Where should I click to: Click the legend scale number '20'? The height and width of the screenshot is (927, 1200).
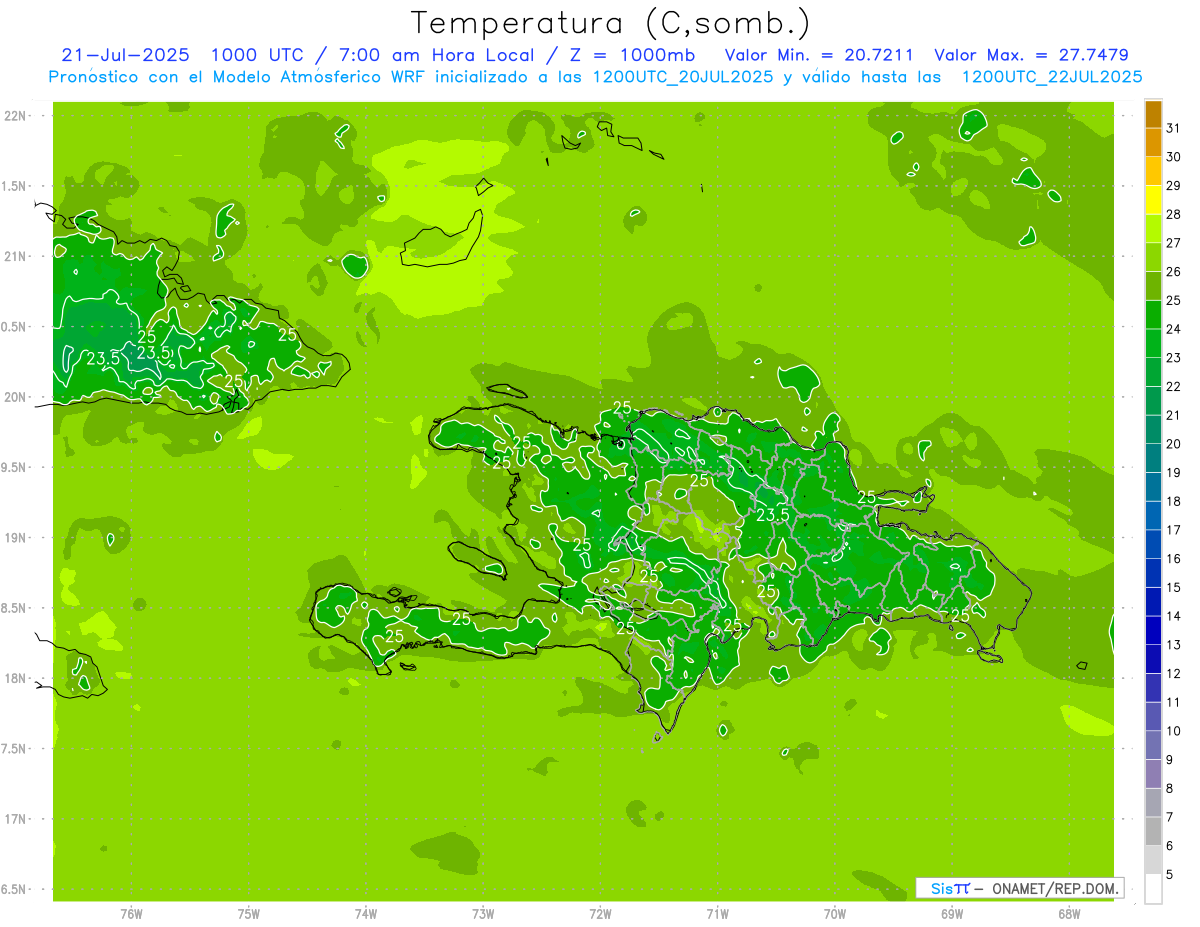coord(1173,444)
